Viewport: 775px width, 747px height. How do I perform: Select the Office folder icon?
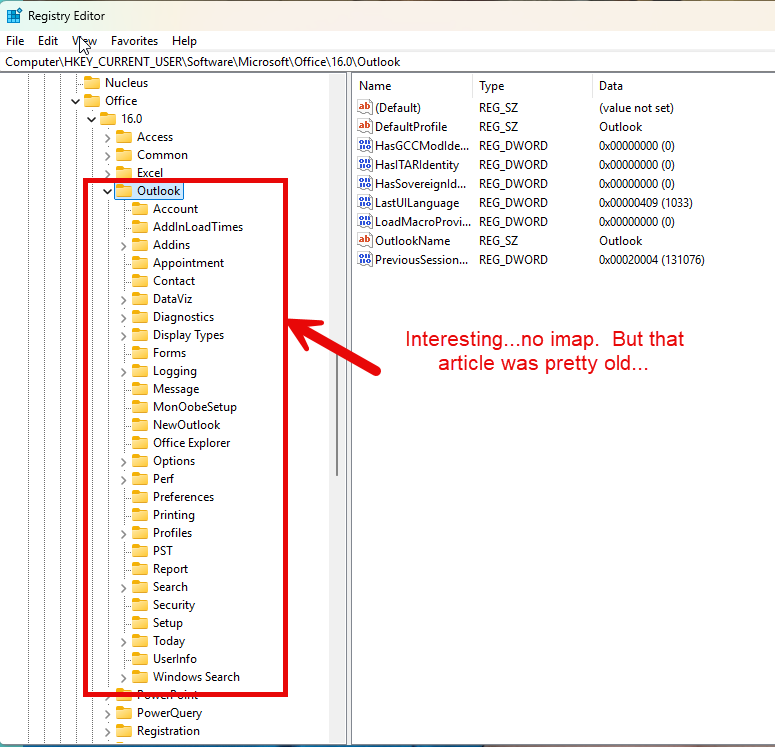click(x=92, y=101)
